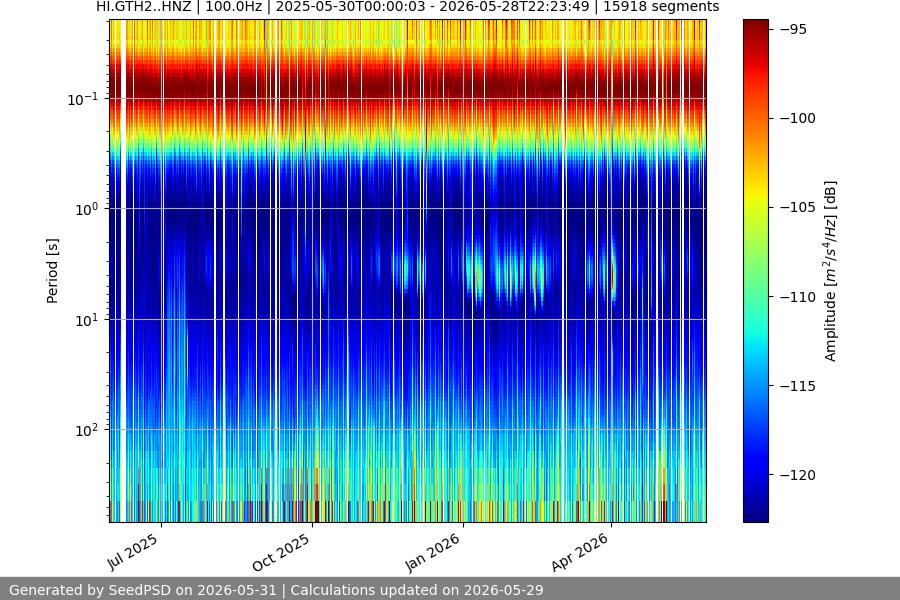The width and height of the screenshot is (900, 600).
Task: Click the −95 colorbar tick label
Action: pyautogui.click(x=793, y=29)
